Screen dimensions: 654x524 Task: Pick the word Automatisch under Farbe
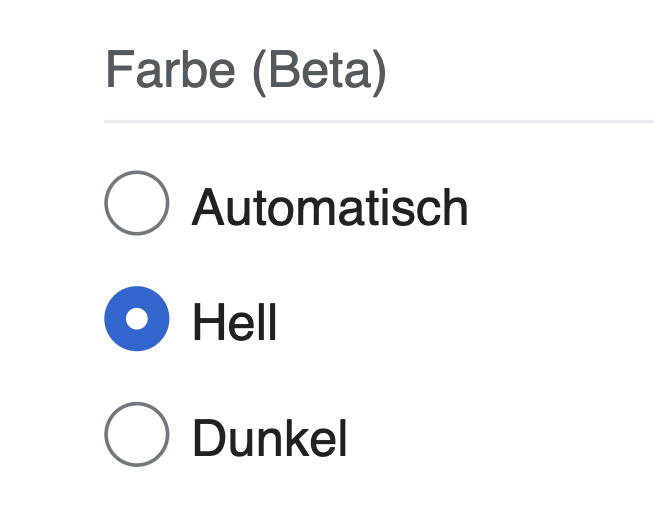330,208
